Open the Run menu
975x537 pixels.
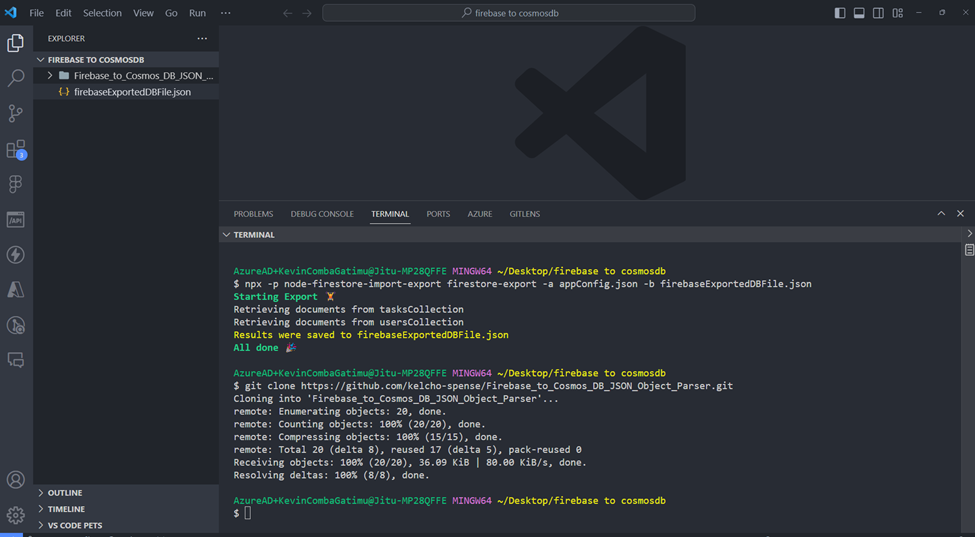tap(198, 13)
